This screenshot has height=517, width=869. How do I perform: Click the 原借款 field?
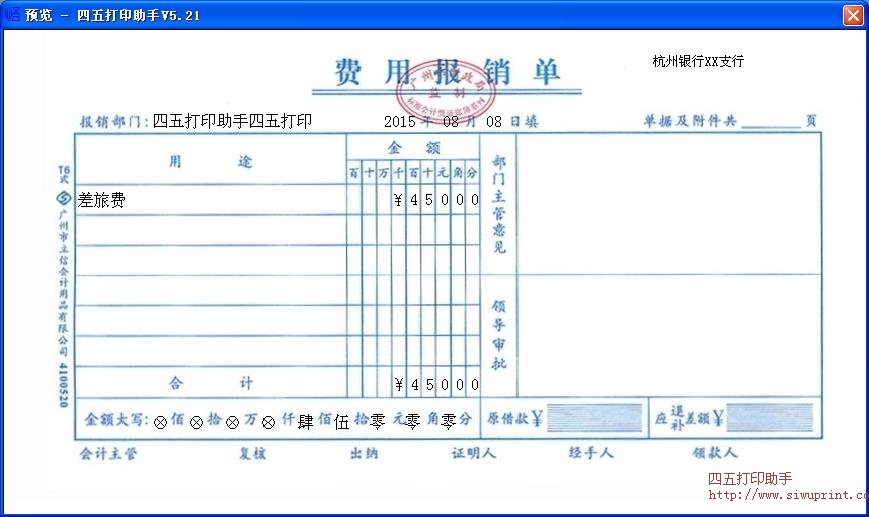[x=594, y=418]
